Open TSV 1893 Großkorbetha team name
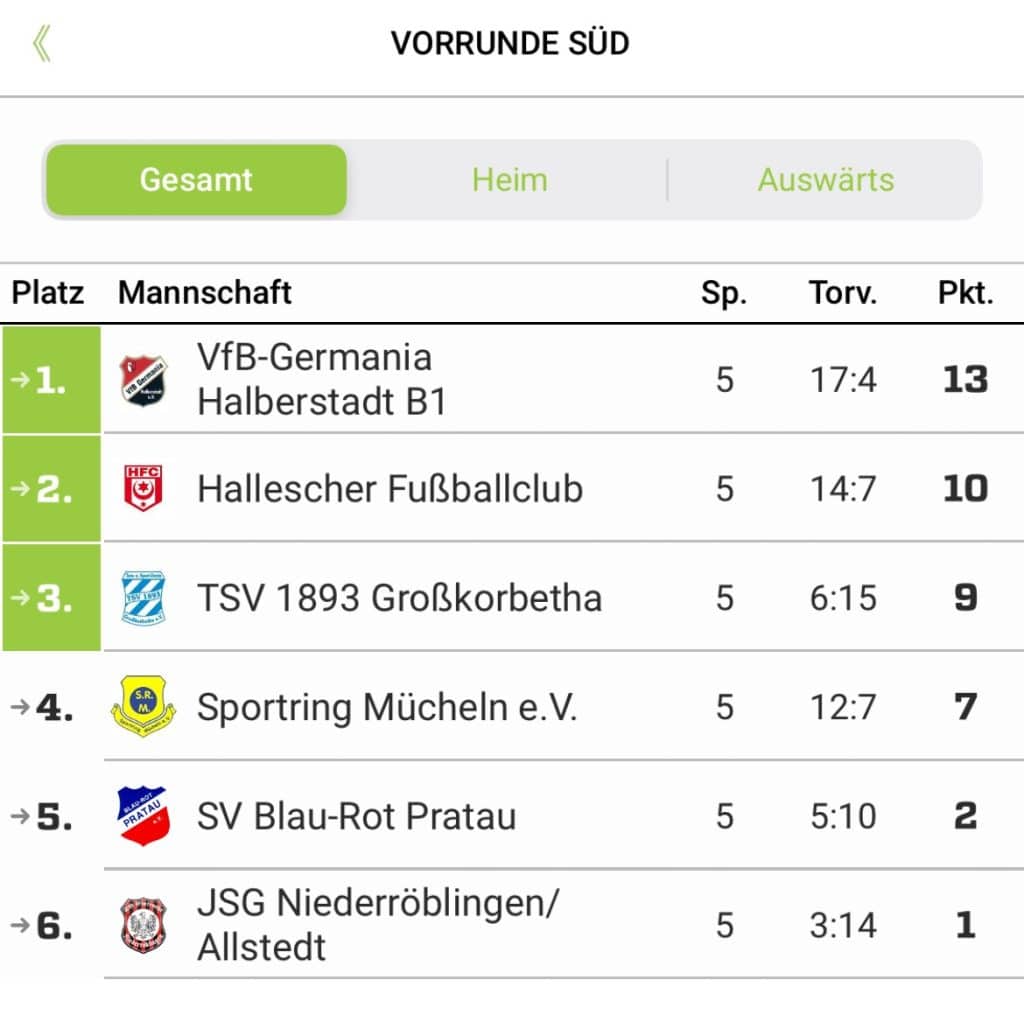The width and height of the screenshot is (1024, 1015). click(x=399, y=598)
